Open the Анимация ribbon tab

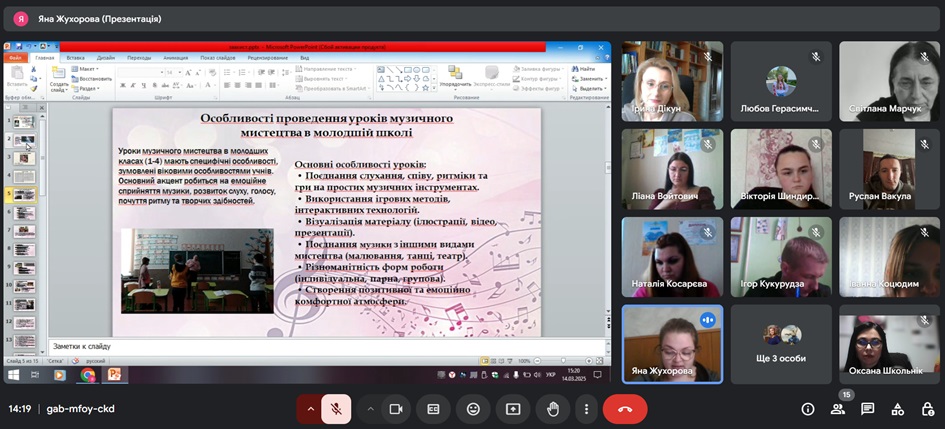(x=175, y=58)
